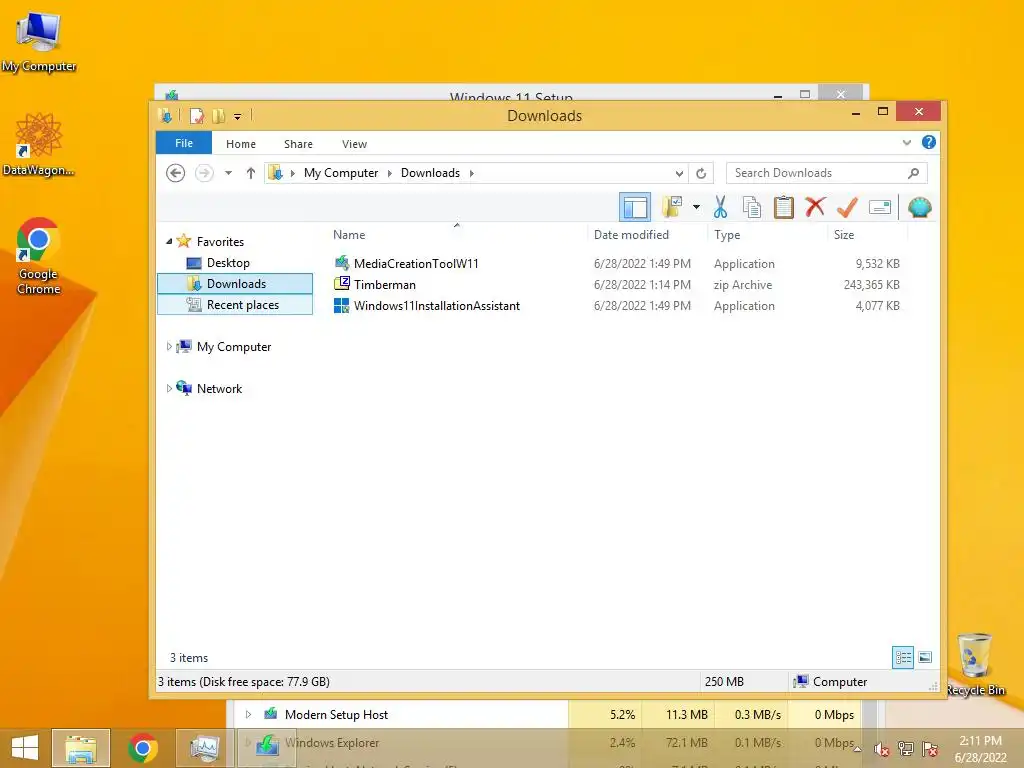1024x768 pixels.
Task: Open the recent locations dropdown arrow
Action: click(228, 173)
